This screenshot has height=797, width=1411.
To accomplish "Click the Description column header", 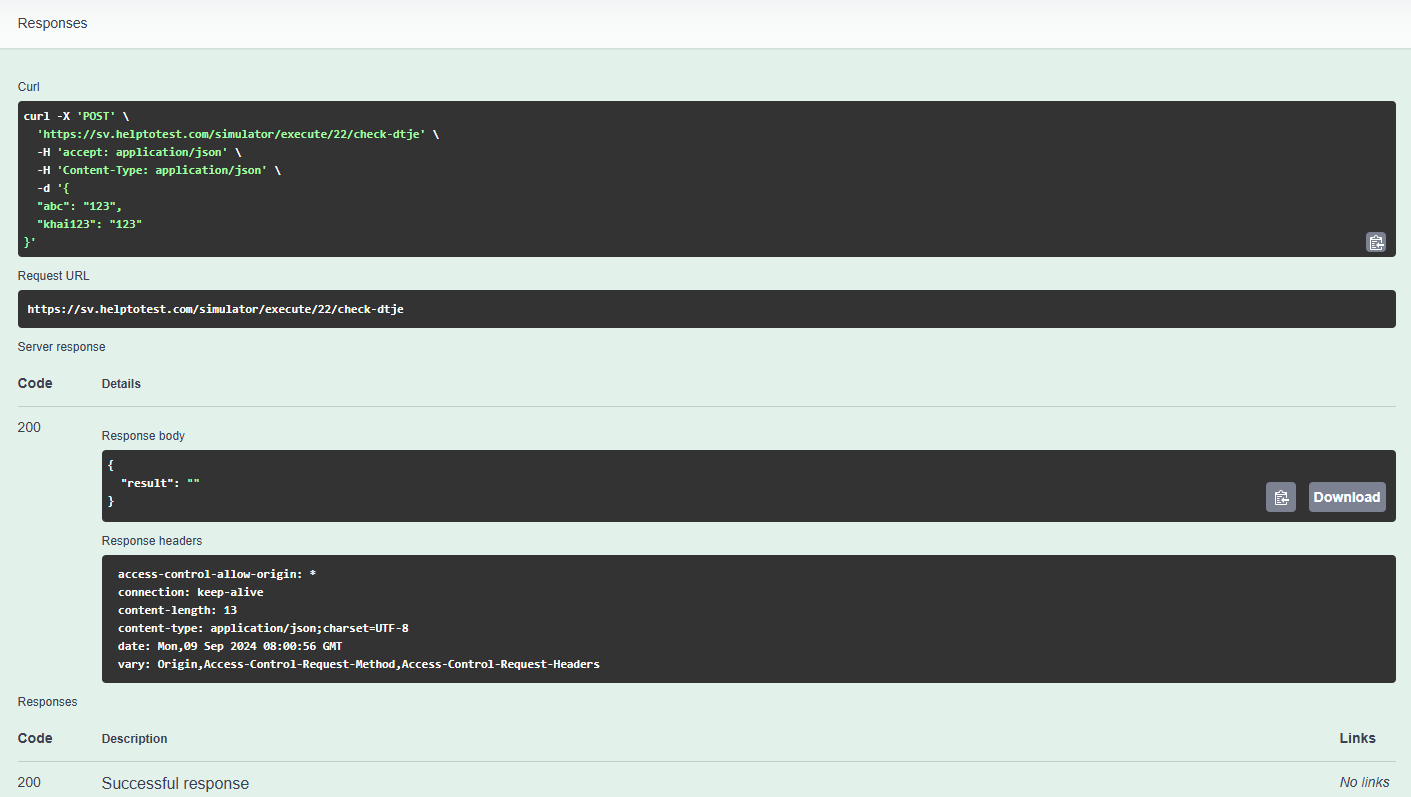I will click(135, 739).
